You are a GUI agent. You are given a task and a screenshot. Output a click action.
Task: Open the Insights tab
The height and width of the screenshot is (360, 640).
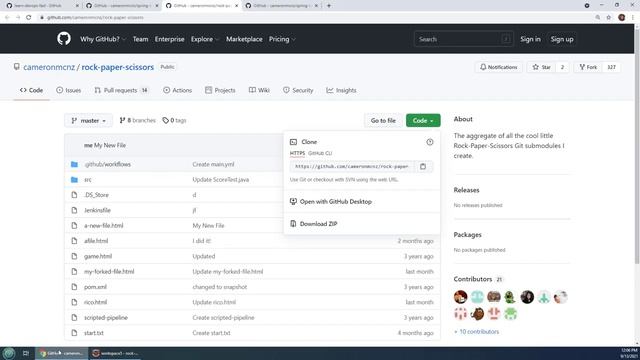pos(341,90)
